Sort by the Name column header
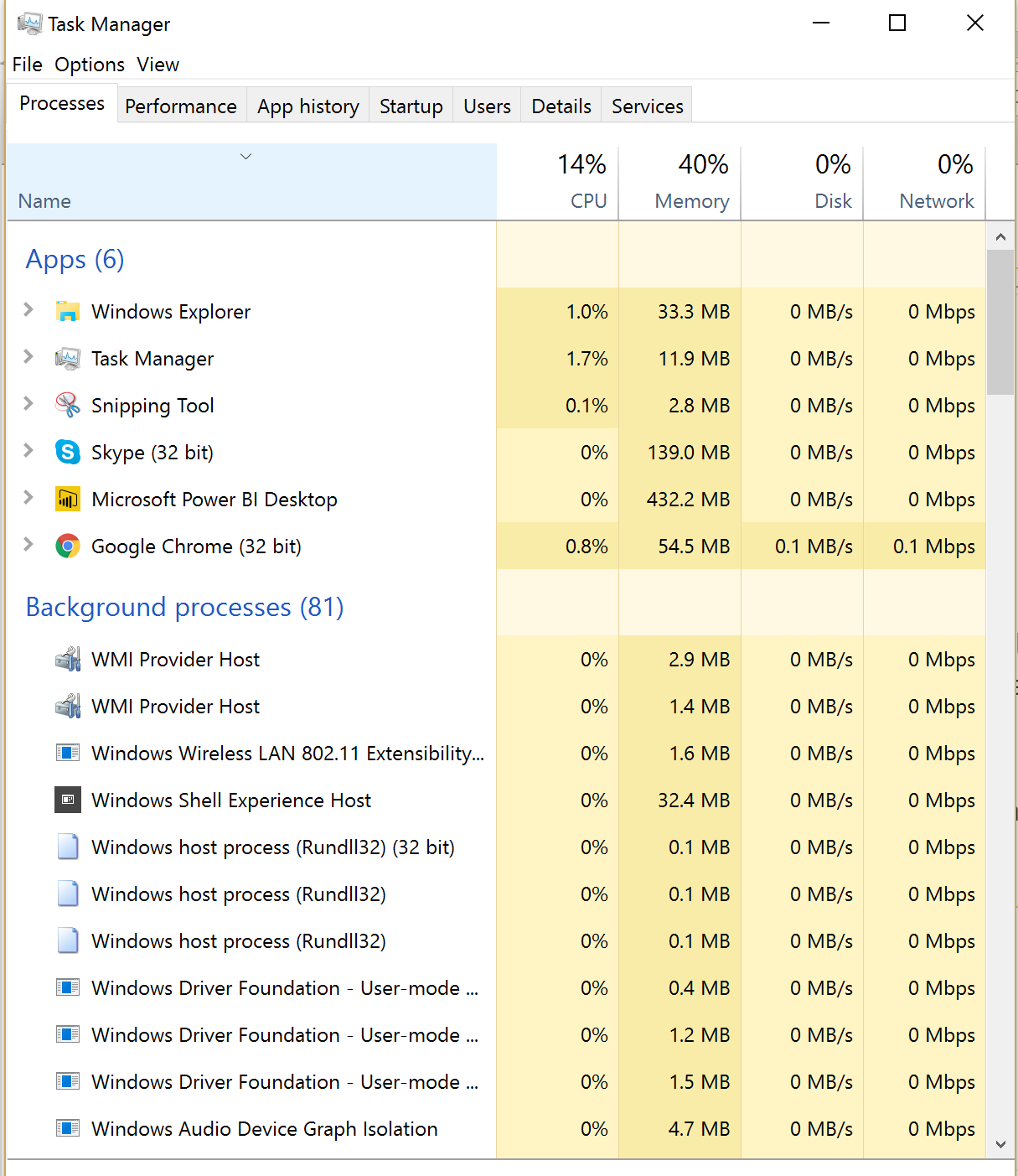 pyautogui.click(x=251, y=182)
